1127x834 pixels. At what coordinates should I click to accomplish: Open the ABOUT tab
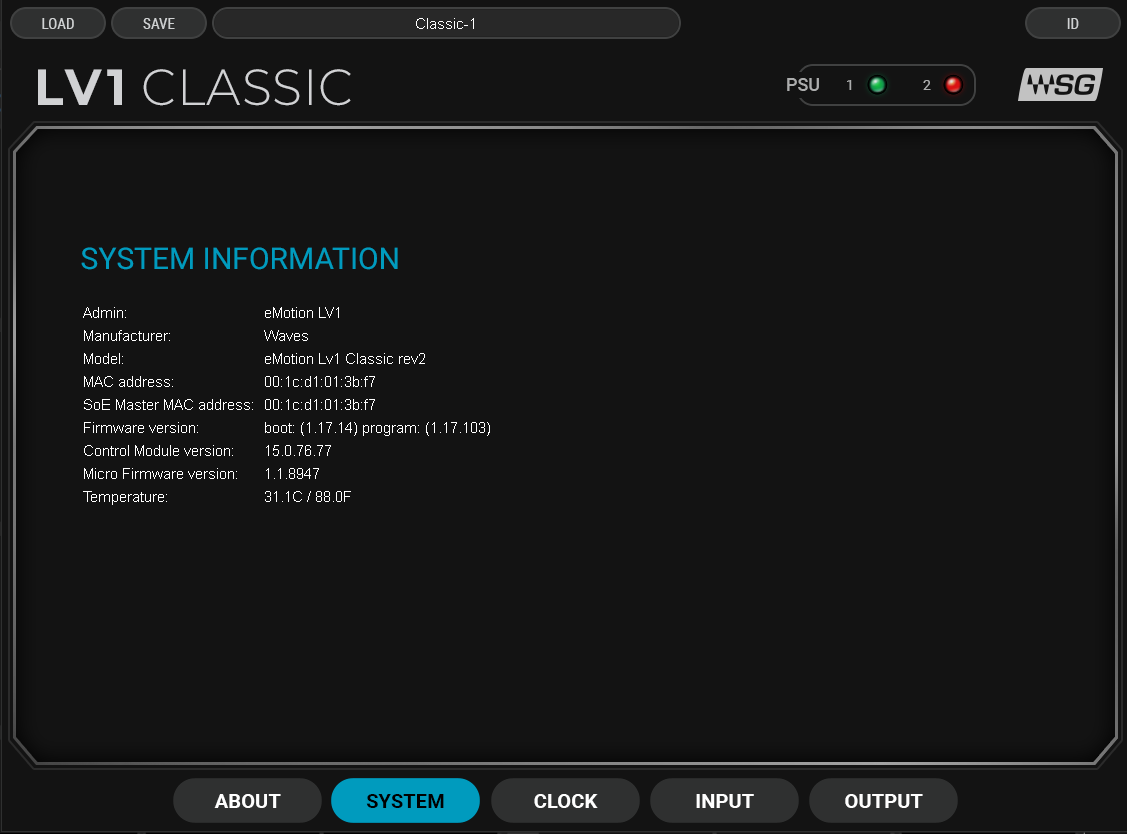pyautogui.click(x=247, y=801)
